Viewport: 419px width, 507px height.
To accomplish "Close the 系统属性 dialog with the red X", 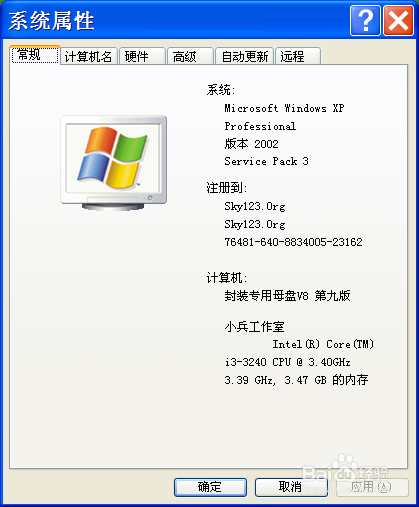I will 398,21.
